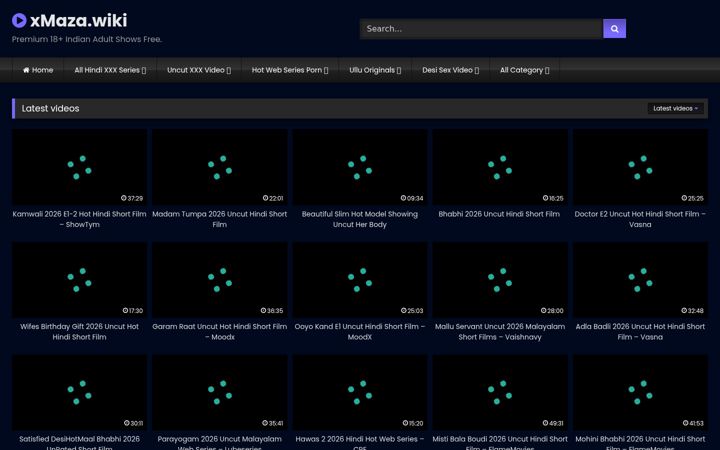Screen dimensions: 720x450
Task: Open the Madam Tumpa 2026 title link
Action: (219, 219)
